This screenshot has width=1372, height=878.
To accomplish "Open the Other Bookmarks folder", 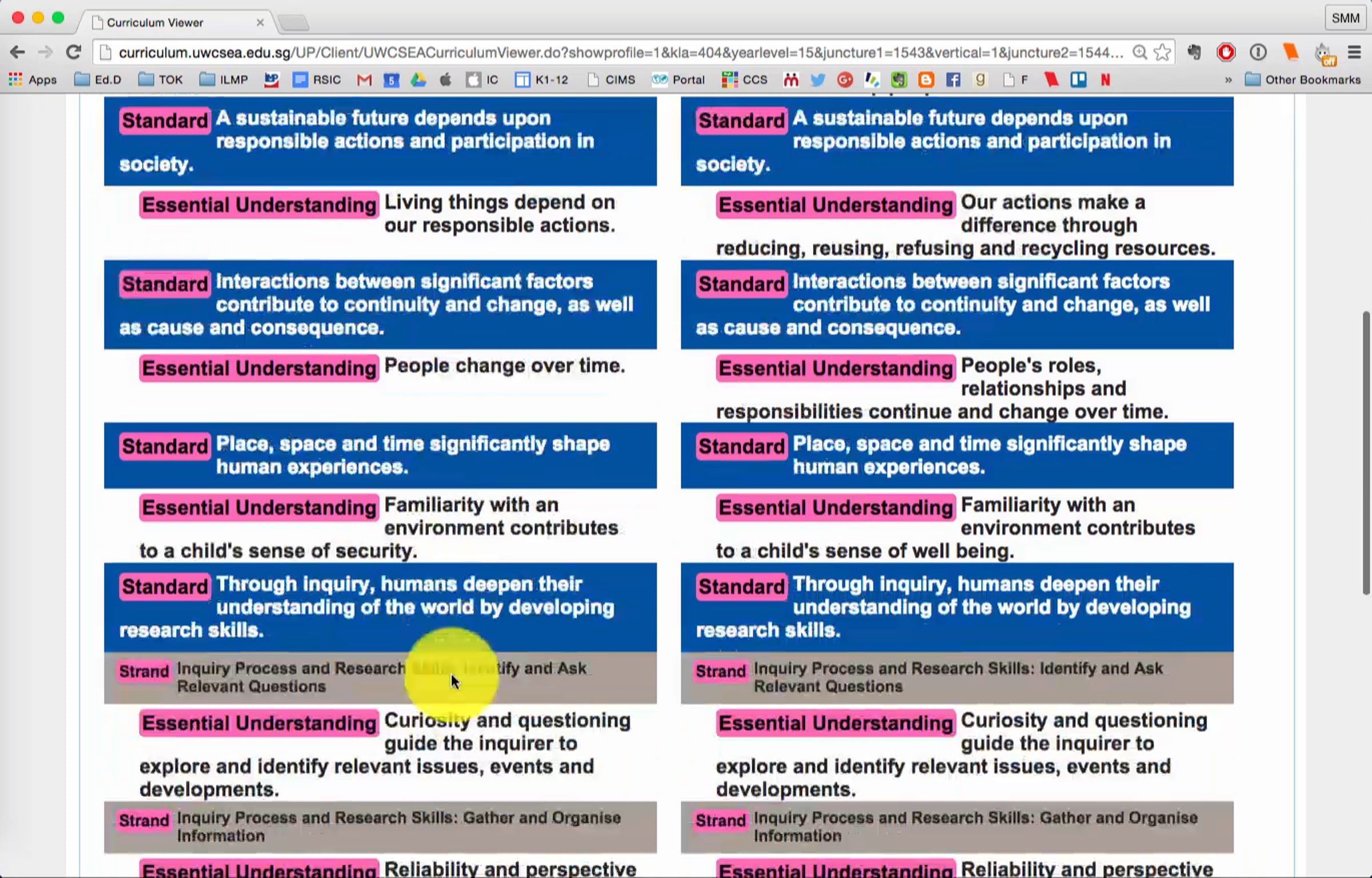I will click(x=1303, y=80).
